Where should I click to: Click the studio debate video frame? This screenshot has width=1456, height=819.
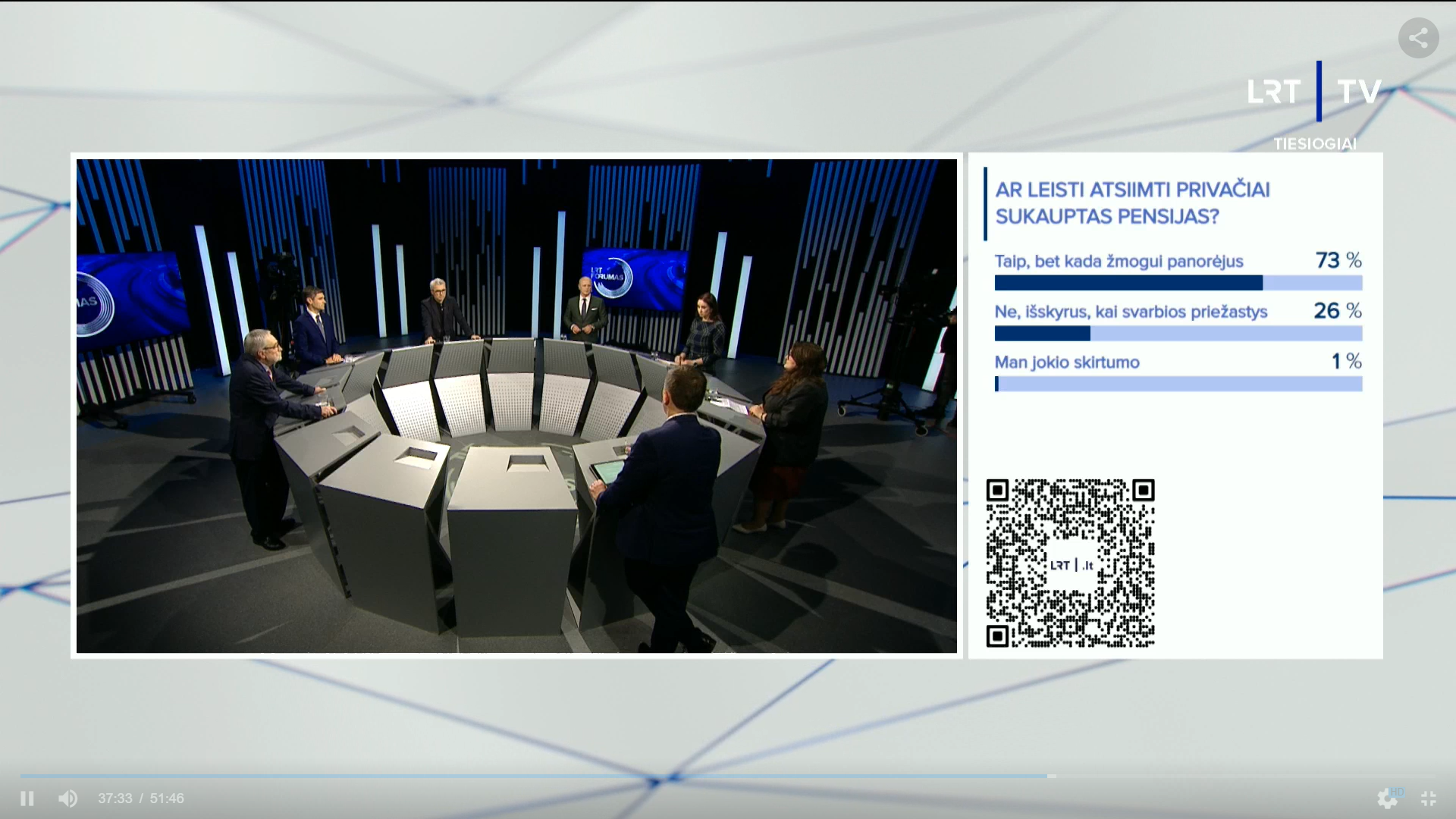(516, 406)
